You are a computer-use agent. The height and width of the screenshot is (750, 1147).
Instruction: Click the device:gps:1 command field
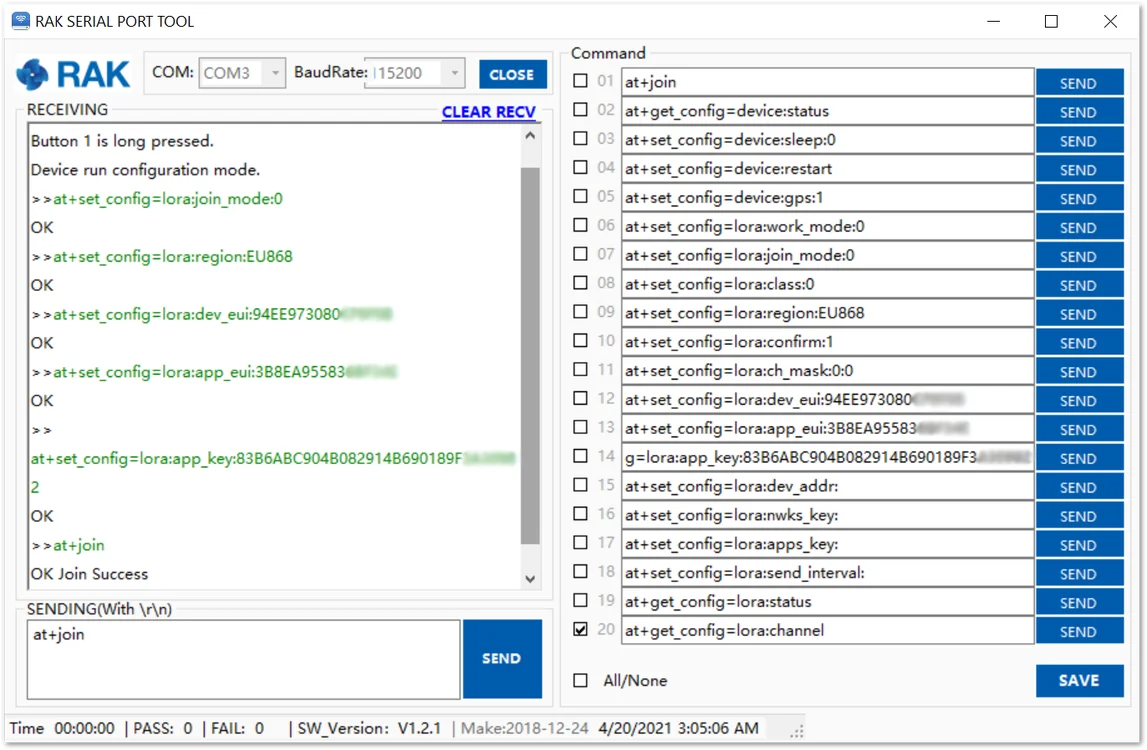tap(827, 198)
